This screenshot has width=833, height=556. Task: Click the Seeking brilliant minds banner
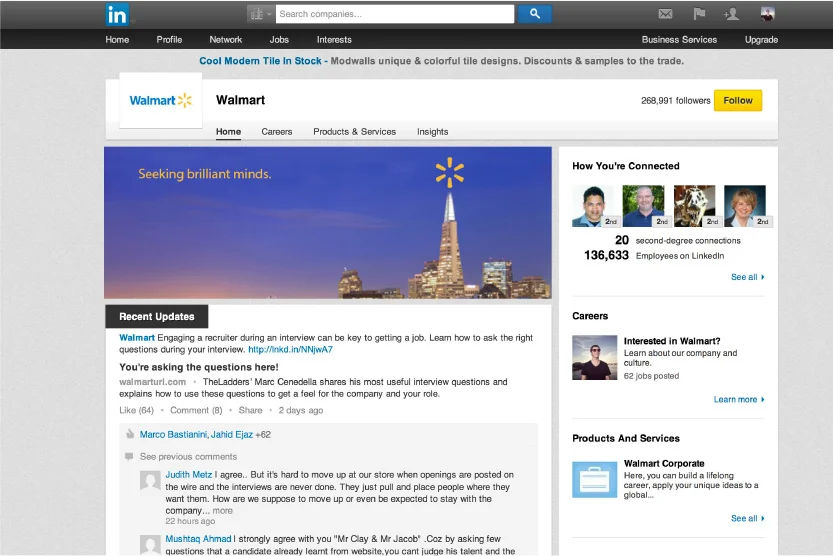click(x=328, y=223)
